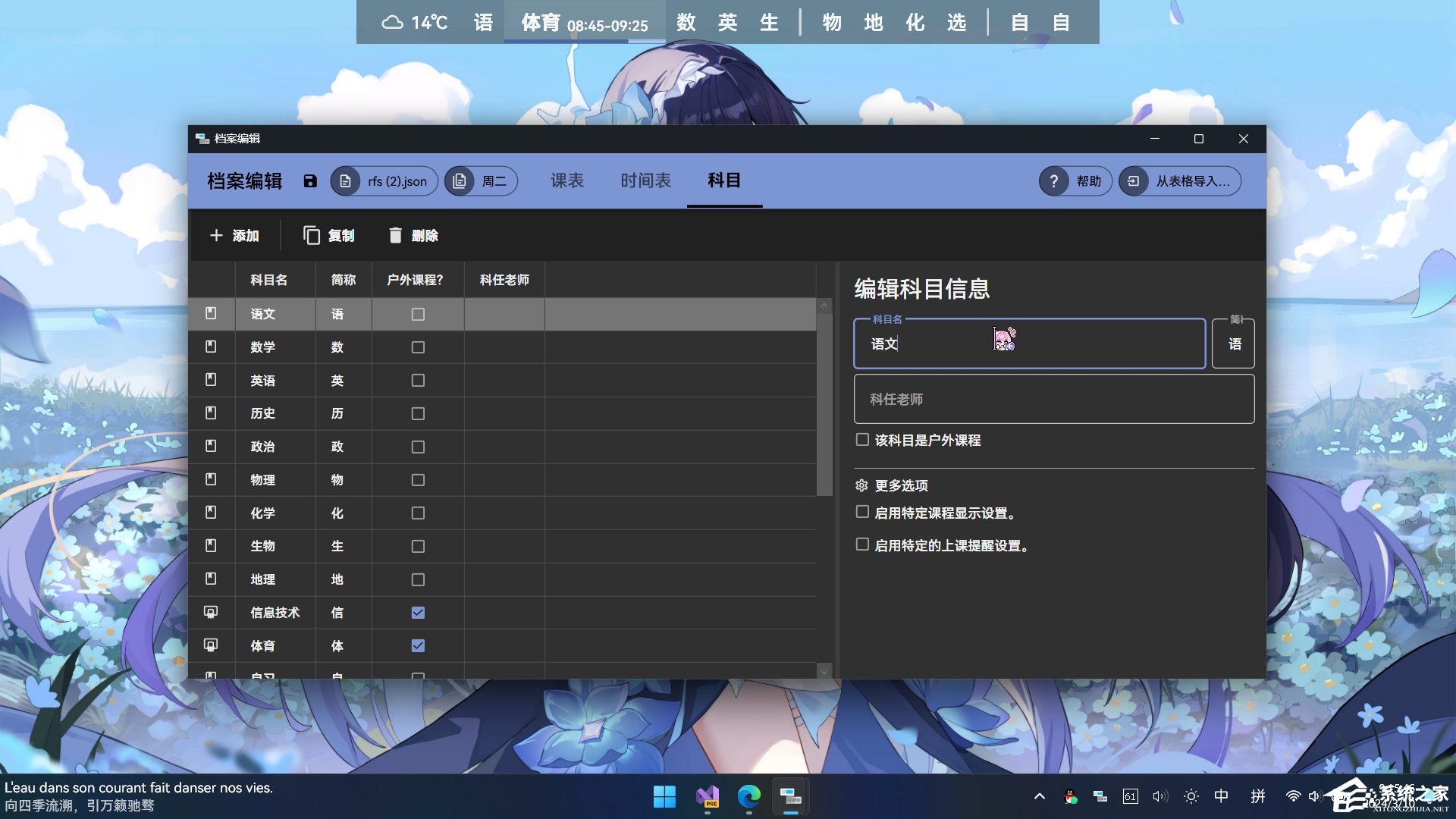Click the 中 input language indicator
This screenshot has height=819, width=1456.
pos(1221,796)
